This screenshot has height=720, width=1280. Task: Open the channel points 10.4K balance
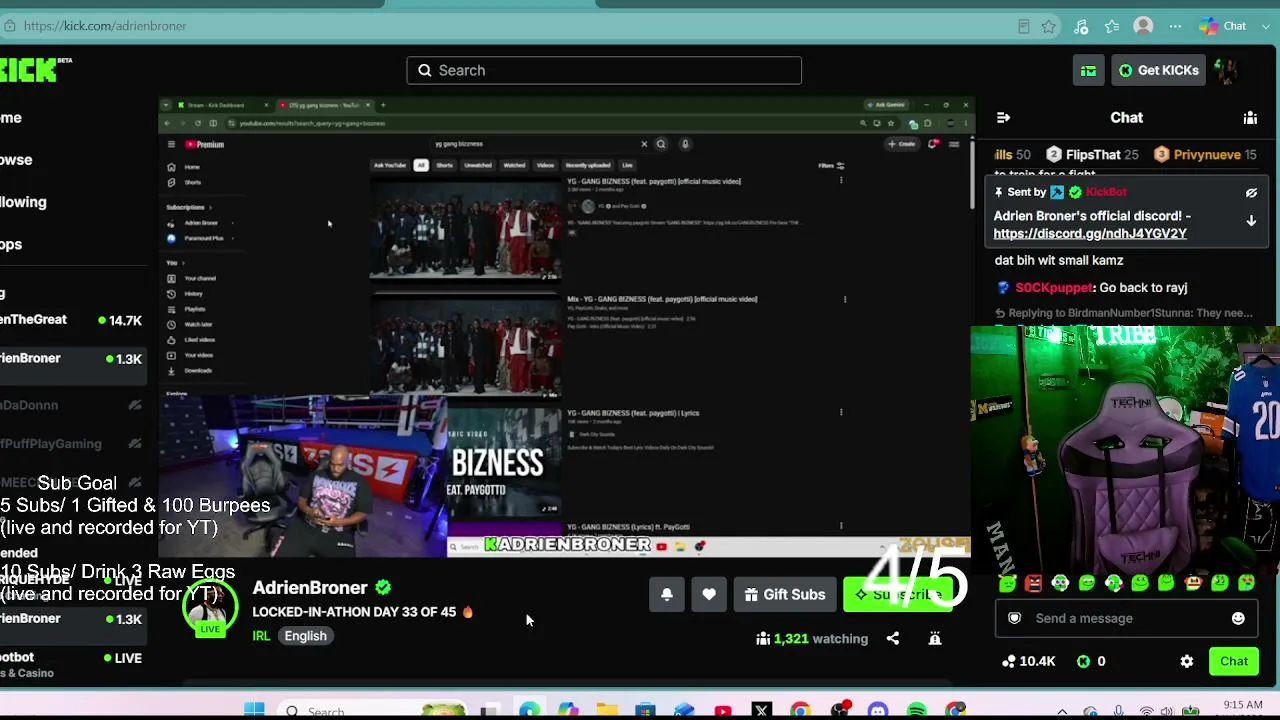pyautogui.click(x=1028, y=662)
